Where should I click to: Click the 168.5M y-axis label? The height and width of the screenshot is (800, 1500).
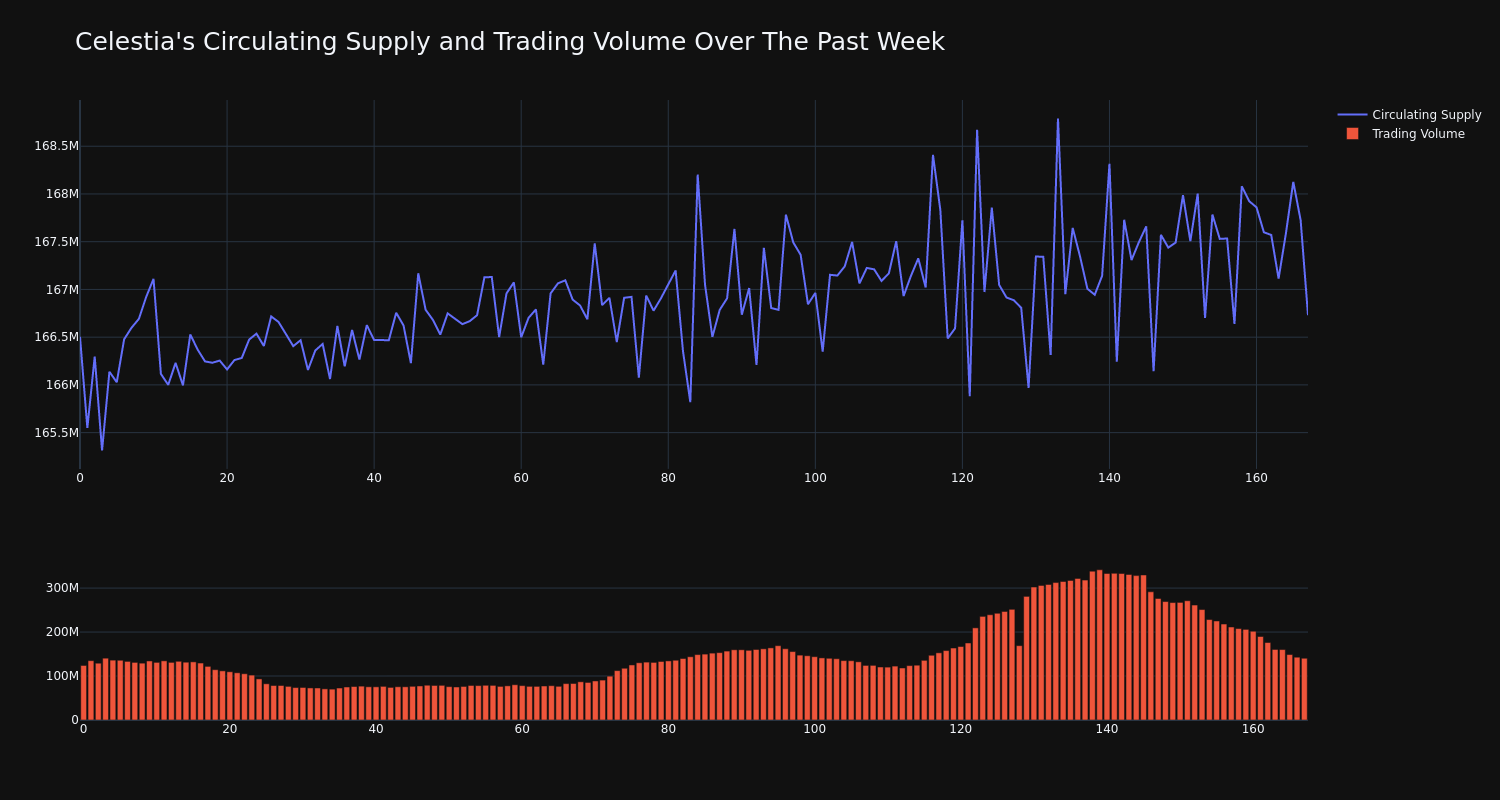[x=56, y=146]
